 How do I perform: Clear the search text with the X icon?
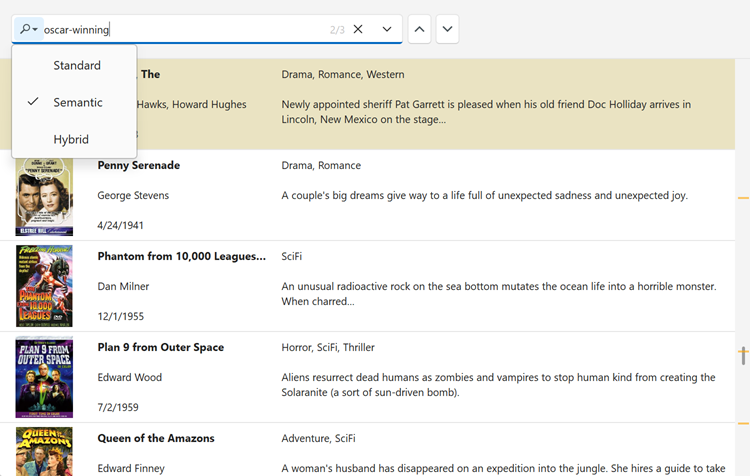coord(358,29)
